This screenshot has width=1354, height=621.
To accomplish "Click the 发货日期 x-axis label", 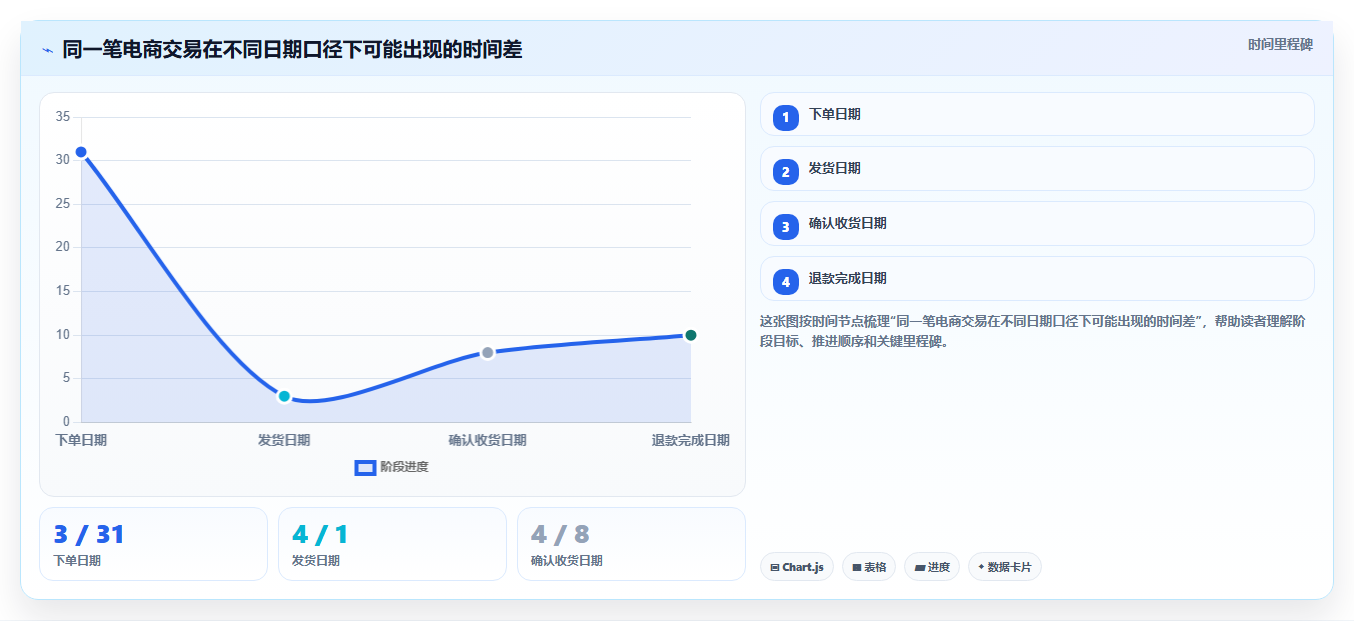I will (284, 440).
